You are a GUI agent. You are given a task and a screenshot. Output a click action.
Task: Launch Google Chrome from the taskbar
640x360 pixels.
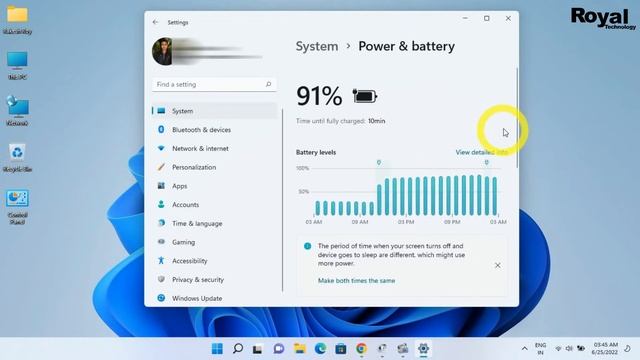click(361, 349)
